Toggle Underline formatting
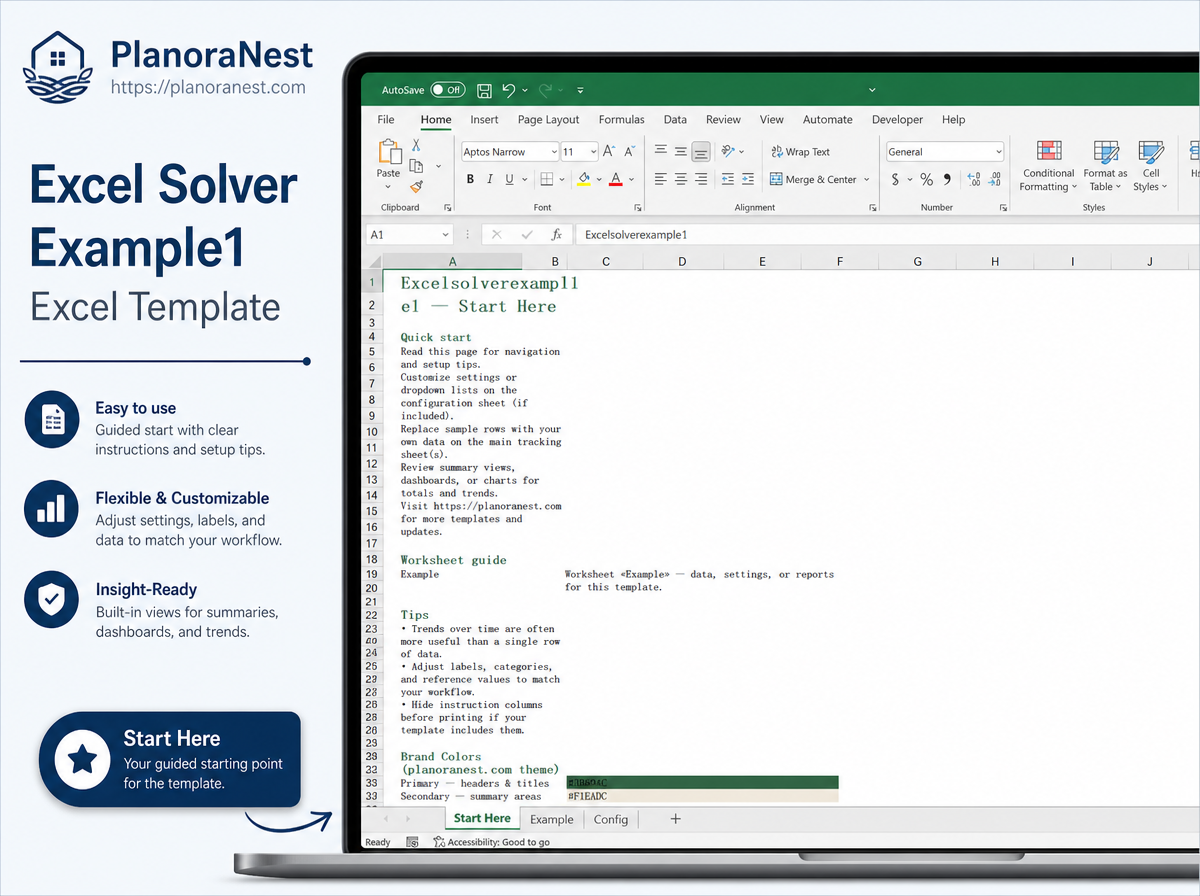The image size is (1200, 896). [510, 180]
